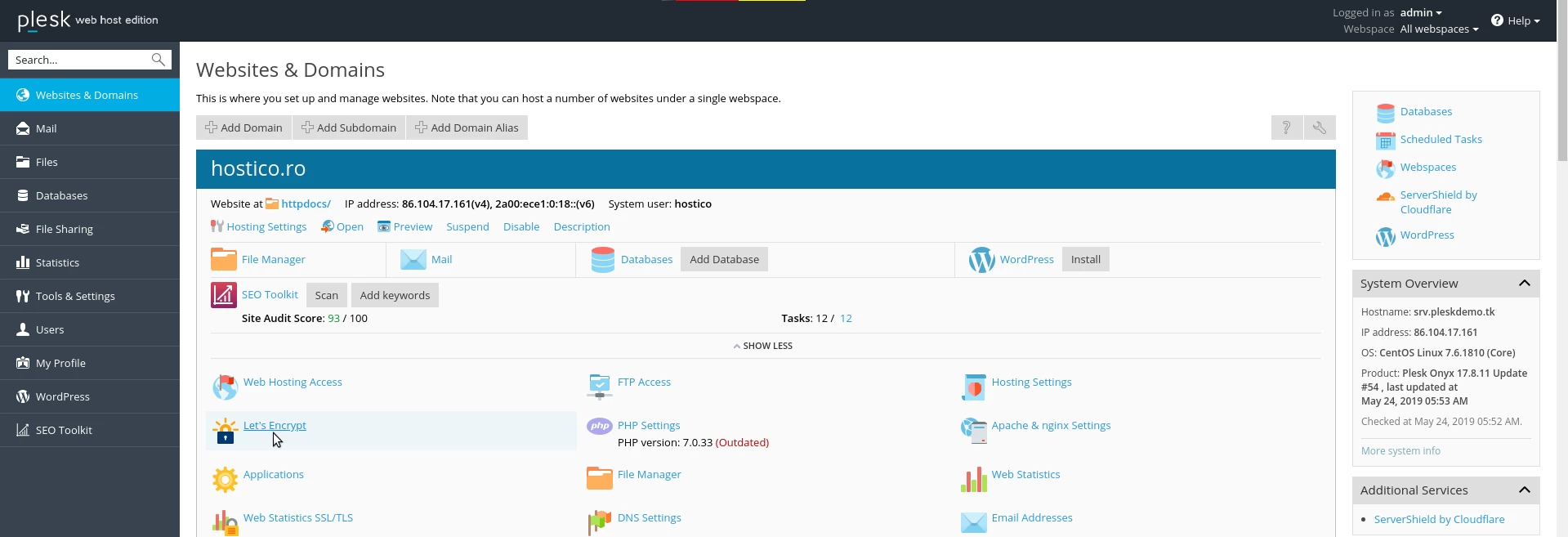This screenshot has width=1568, height=537.
Task: Collapse the System Overview panel
Action: (1524, 284)
